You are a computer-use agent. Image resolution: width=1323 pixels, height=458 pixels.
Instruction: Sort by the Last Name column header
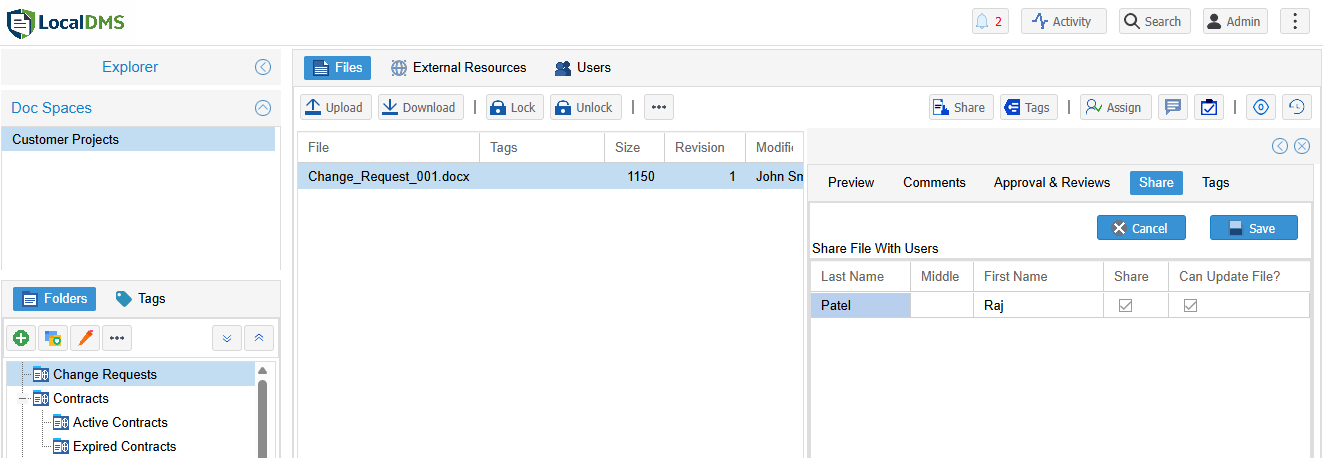(x=861, y=276)
